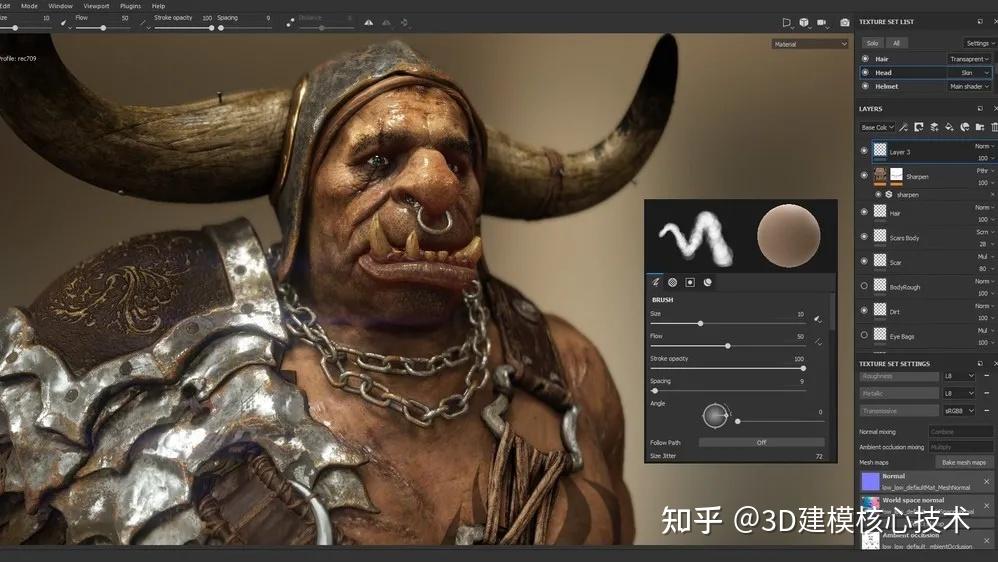Click the camera screenshot icon in viewport toolbar
Viewport: 998px width, 562px height.
(845, 22)
